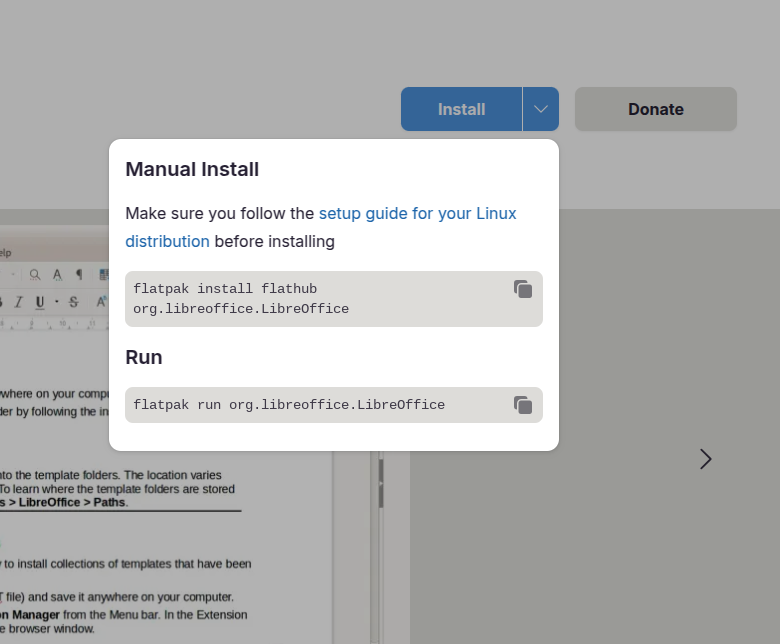
Task: Click the Underline formatting icon
Action: 40,302
